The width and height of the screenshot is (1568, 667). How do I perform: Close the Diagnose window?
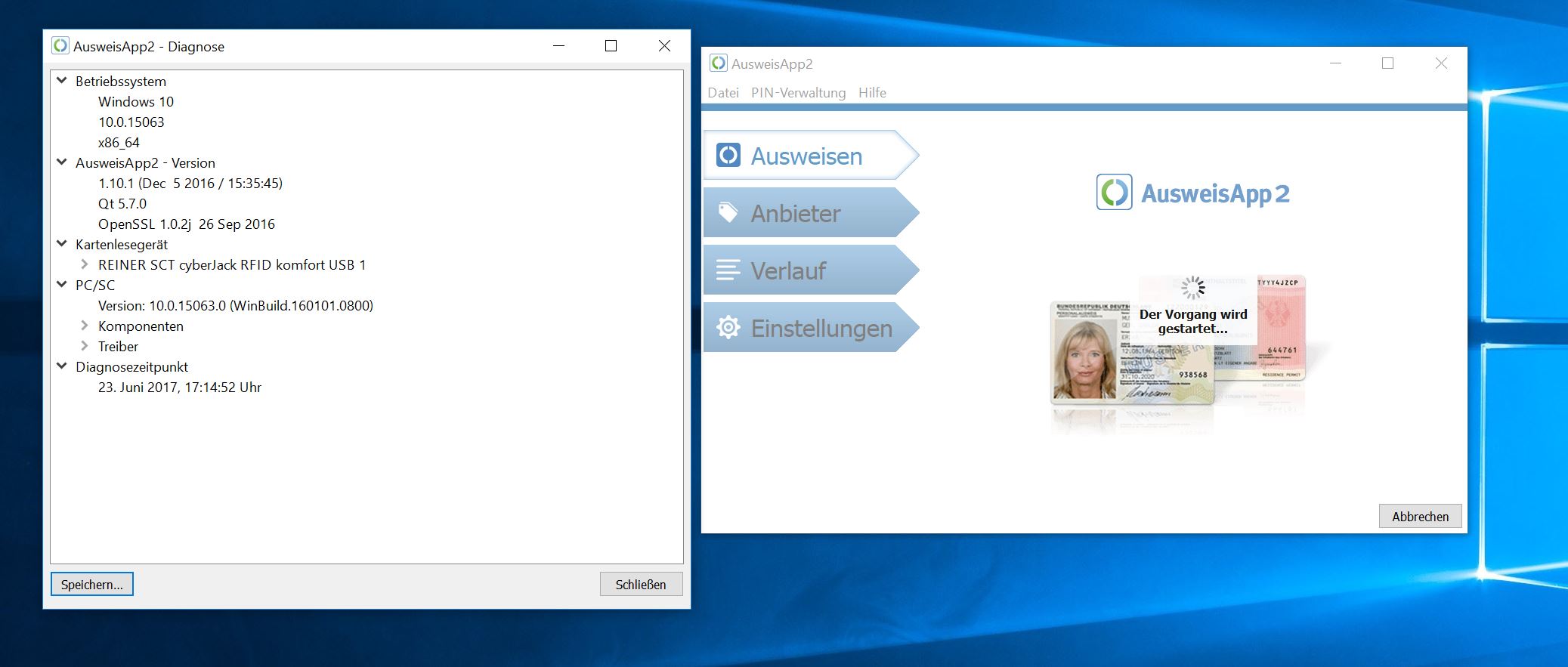(664, 46)
